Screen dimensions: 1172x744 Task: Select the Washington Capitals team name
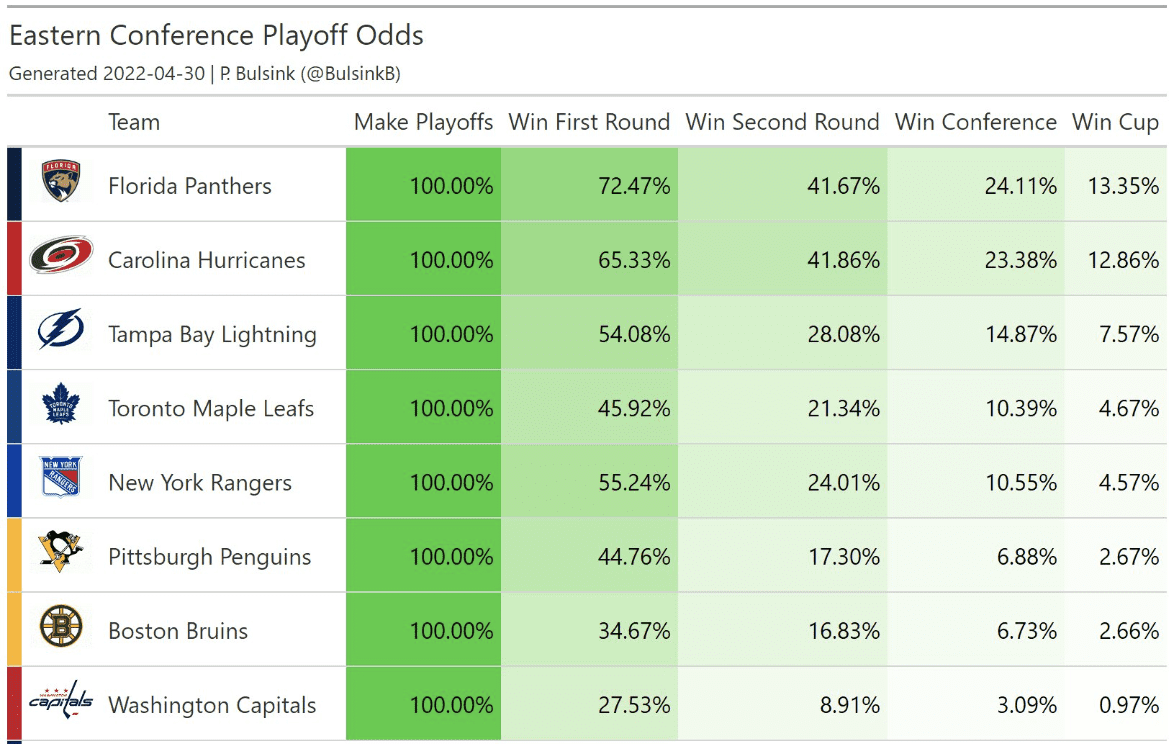pyautogui.click(x=212, y=705)
